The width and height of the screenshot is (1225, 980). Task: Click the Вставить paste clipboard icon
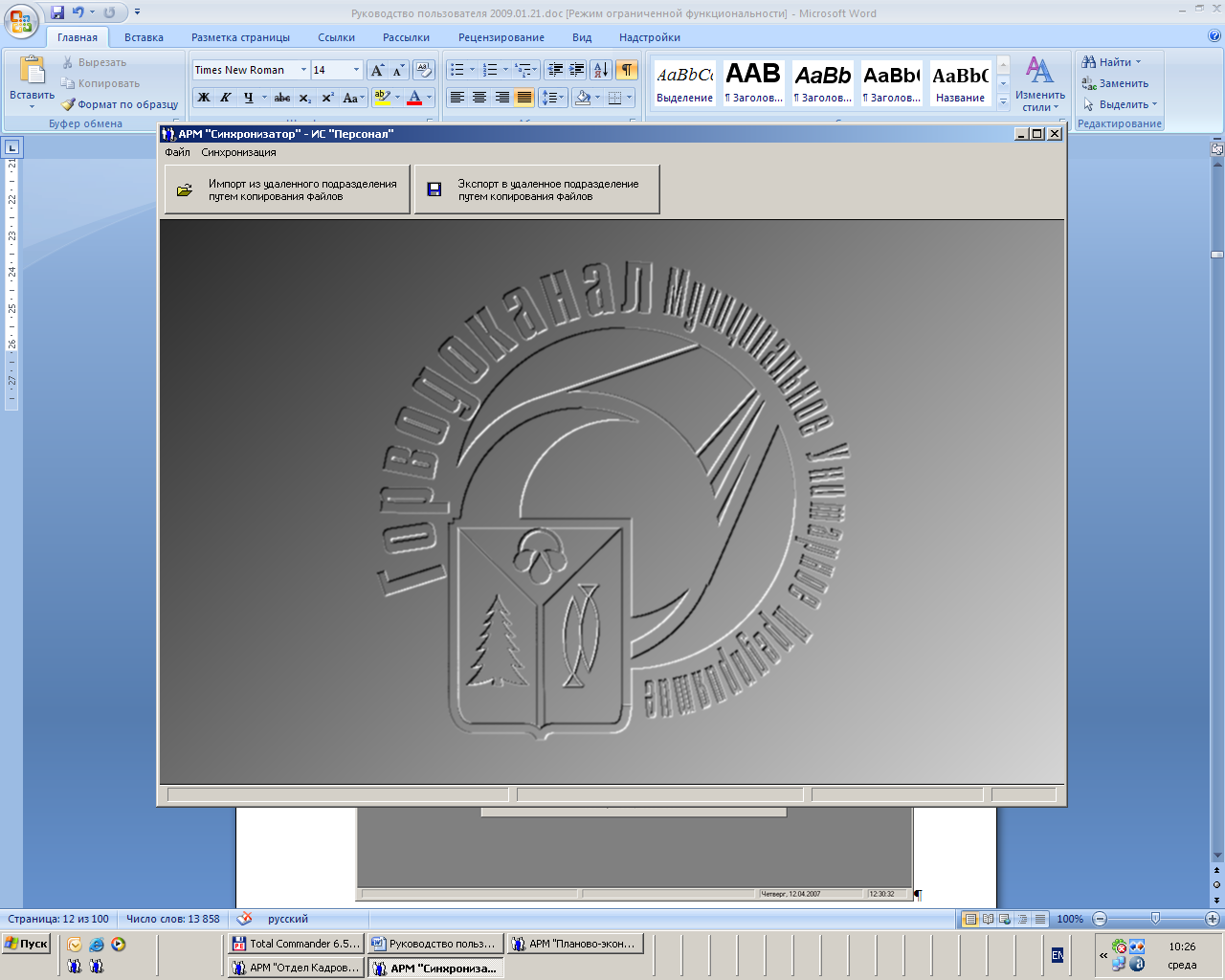coord(33,71)
